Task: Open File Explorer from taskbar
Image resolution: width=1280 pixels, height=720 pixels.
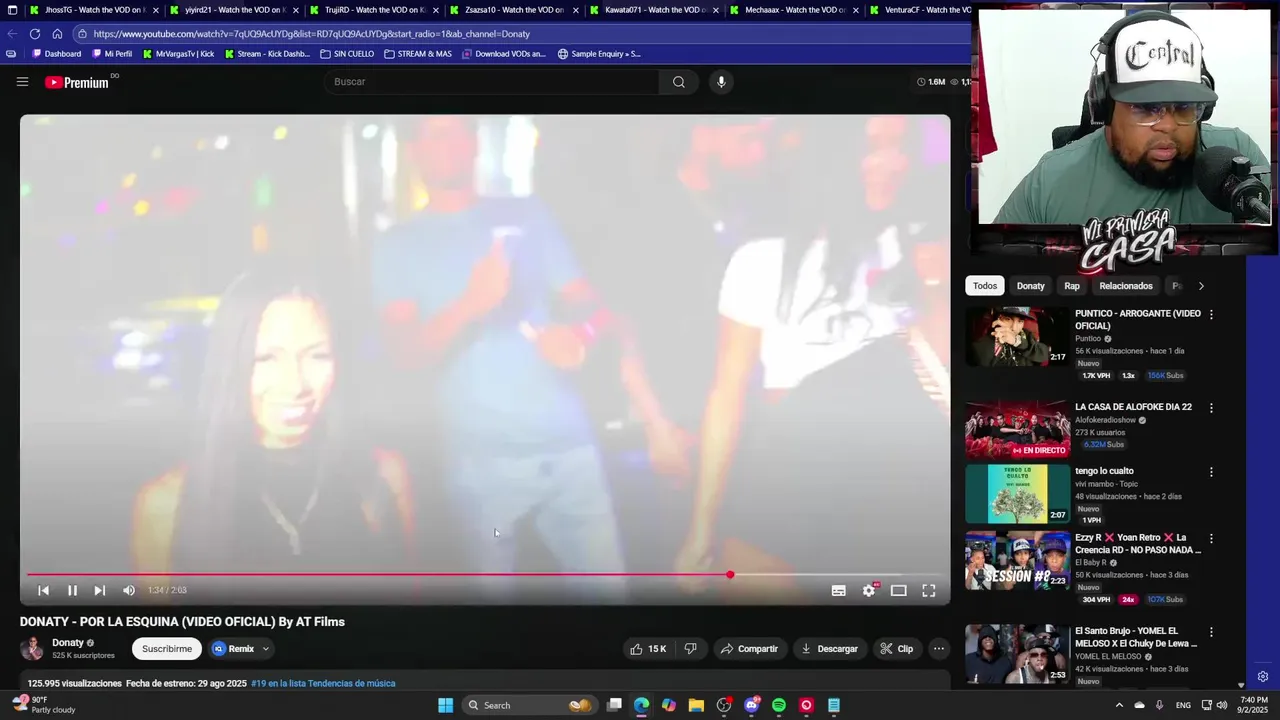Action: point(696,705)
